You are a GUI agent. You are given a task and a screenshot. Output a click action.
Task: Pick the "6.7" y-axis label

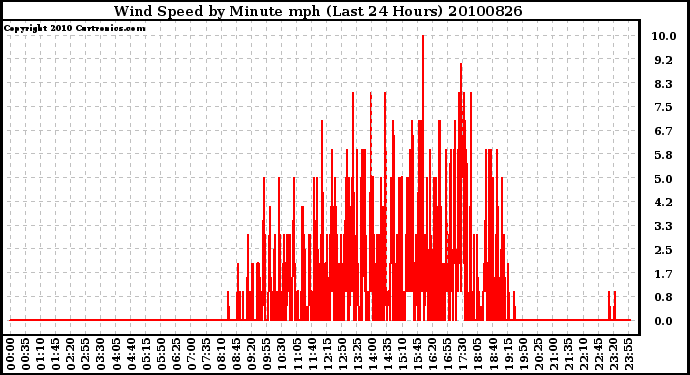point(664,131)
